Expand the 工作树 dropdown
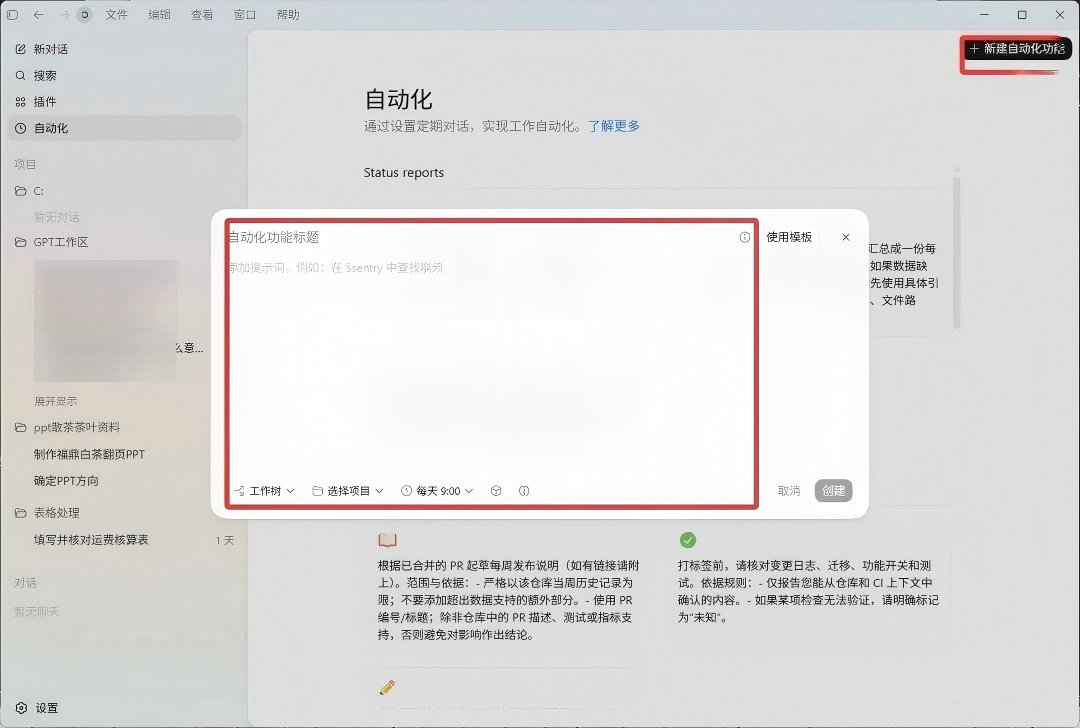1080x728 pixels. [264, 491]
